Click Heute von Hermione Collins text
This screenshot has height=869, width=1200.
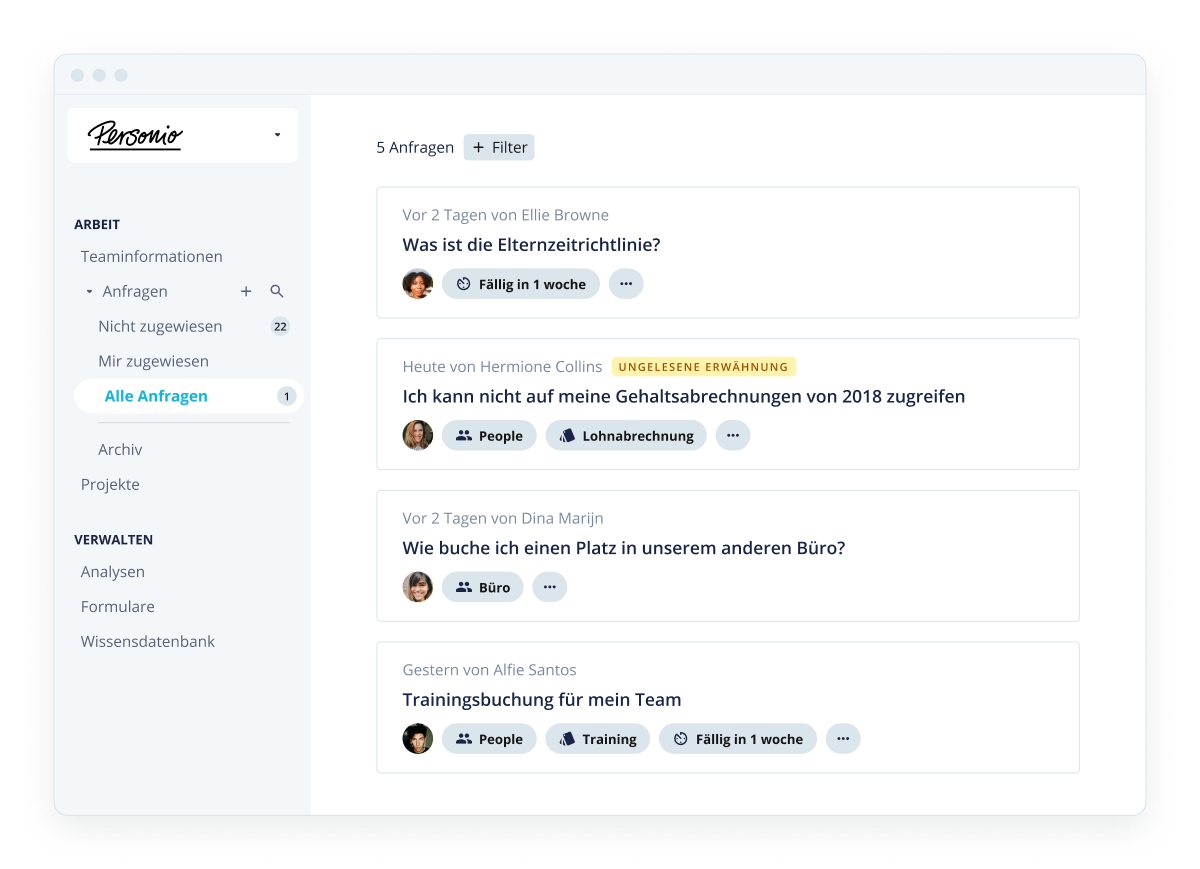[503, 367]
